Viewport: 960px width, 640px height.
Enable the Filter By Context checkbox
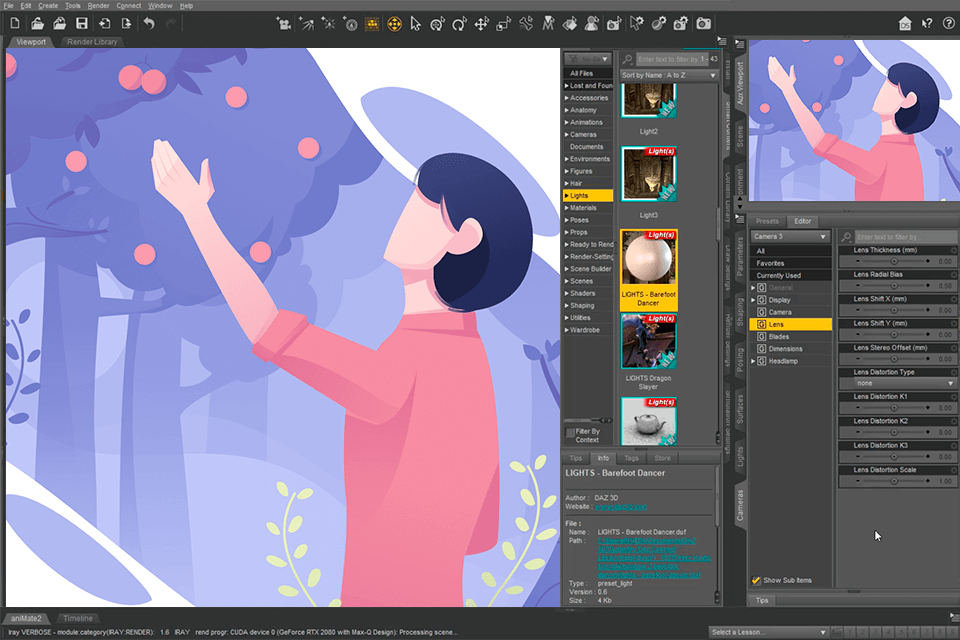tap(570, 434)
